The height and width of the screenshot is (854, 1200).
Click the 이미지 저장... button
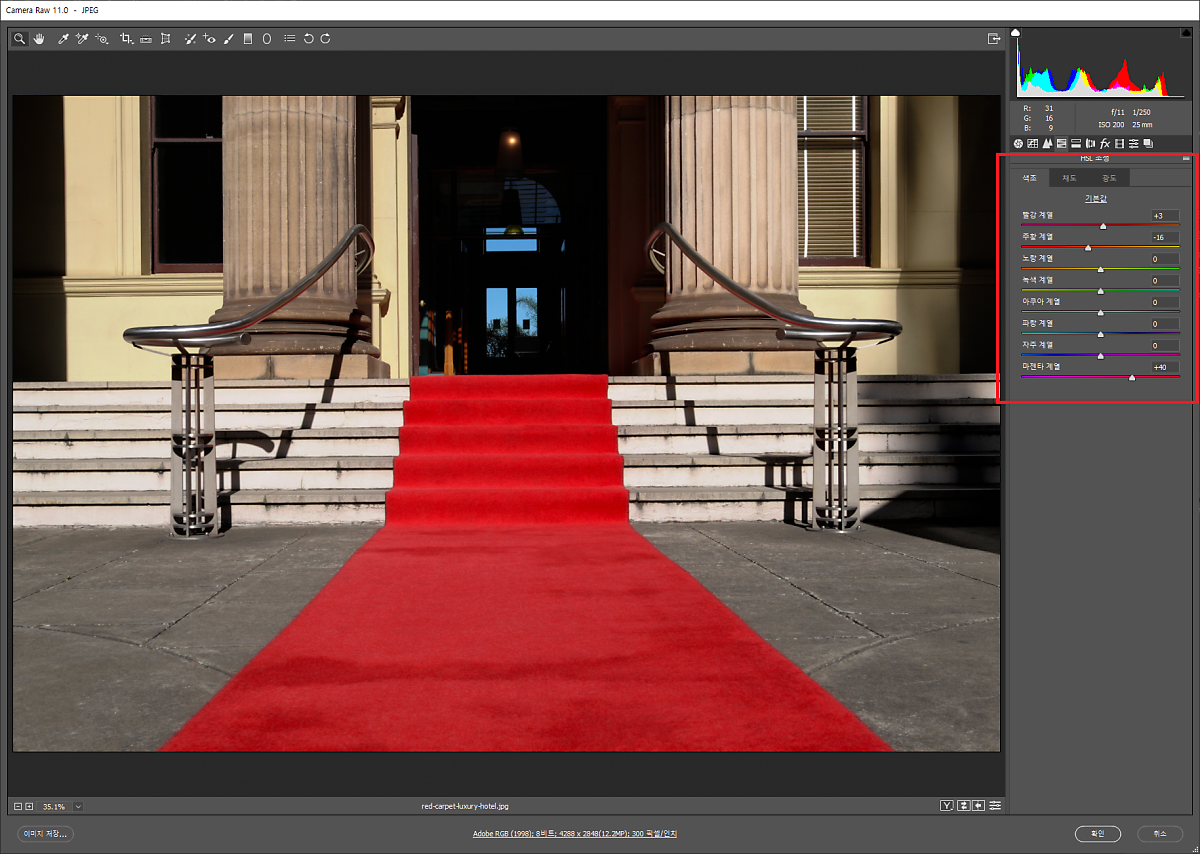click(x=46, y=833)
